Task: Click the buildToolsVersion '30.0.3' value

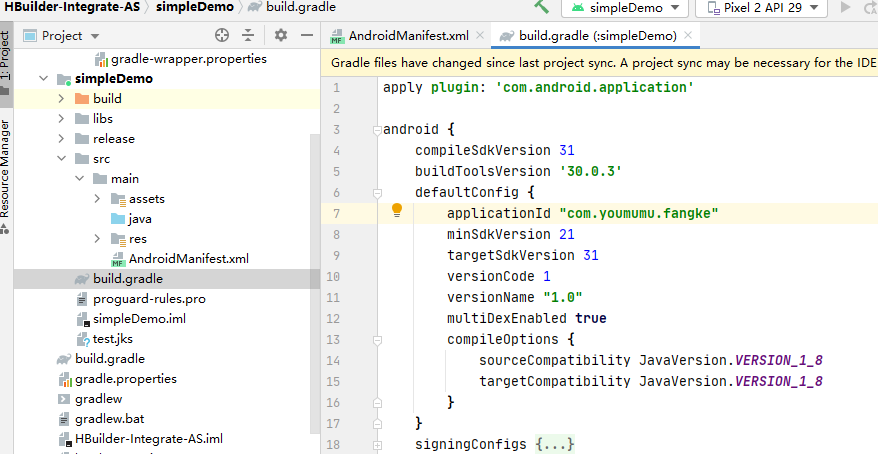Action: pos(591,171)
